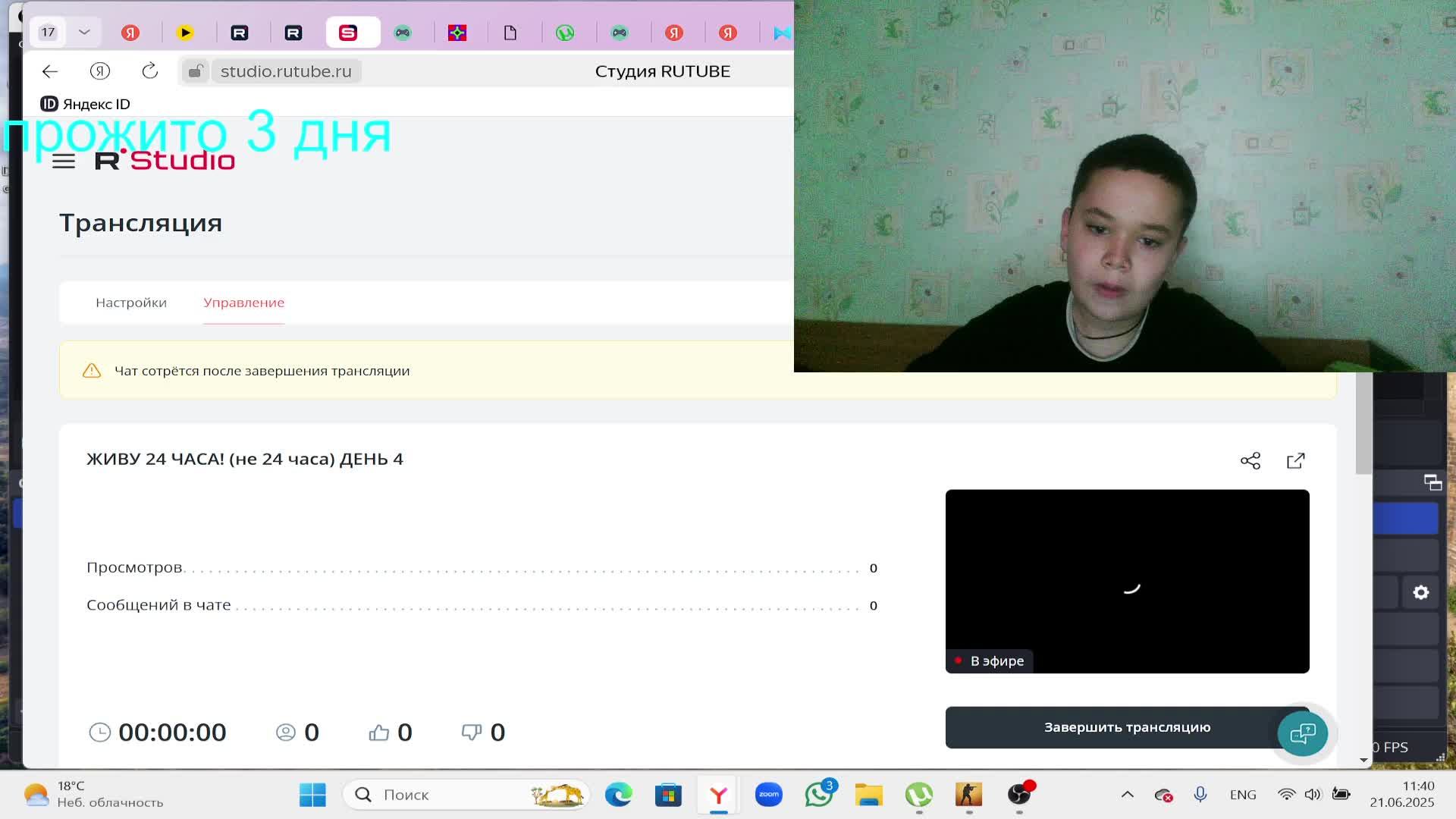Open the volume speaker tray icon
Image resolution: width=1456 pixels, height=819 pixels.
(x=1313, y=795)
